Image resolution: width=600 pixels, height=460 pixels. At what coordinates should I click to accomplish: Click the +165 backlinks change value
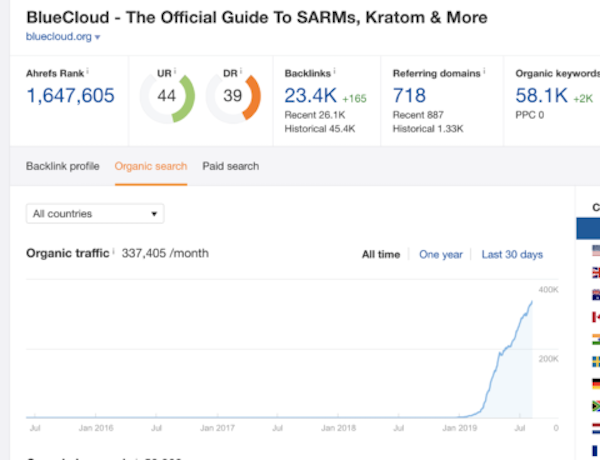[x=354, y=99]
